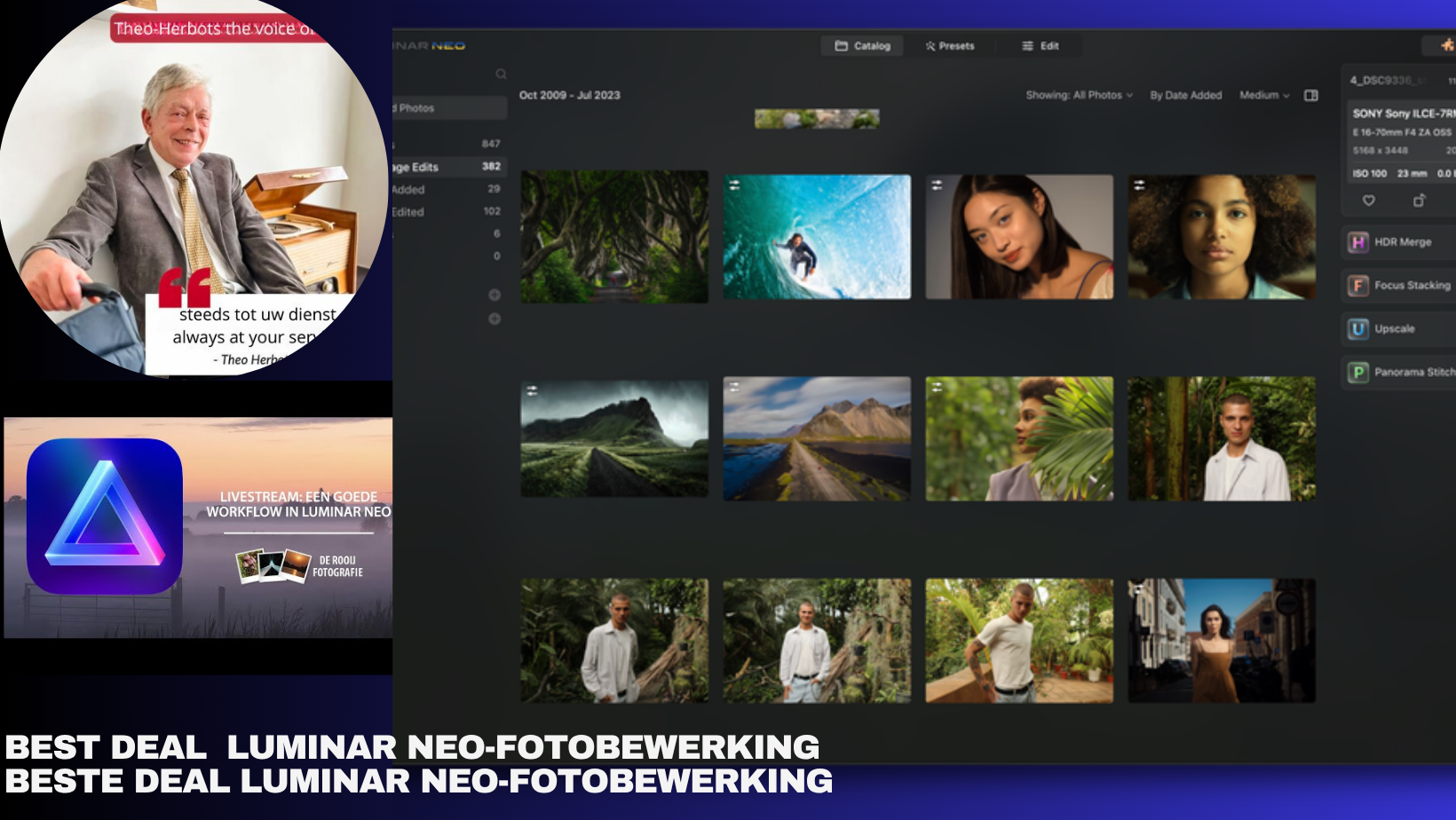Select the Catalog tab

860,45
